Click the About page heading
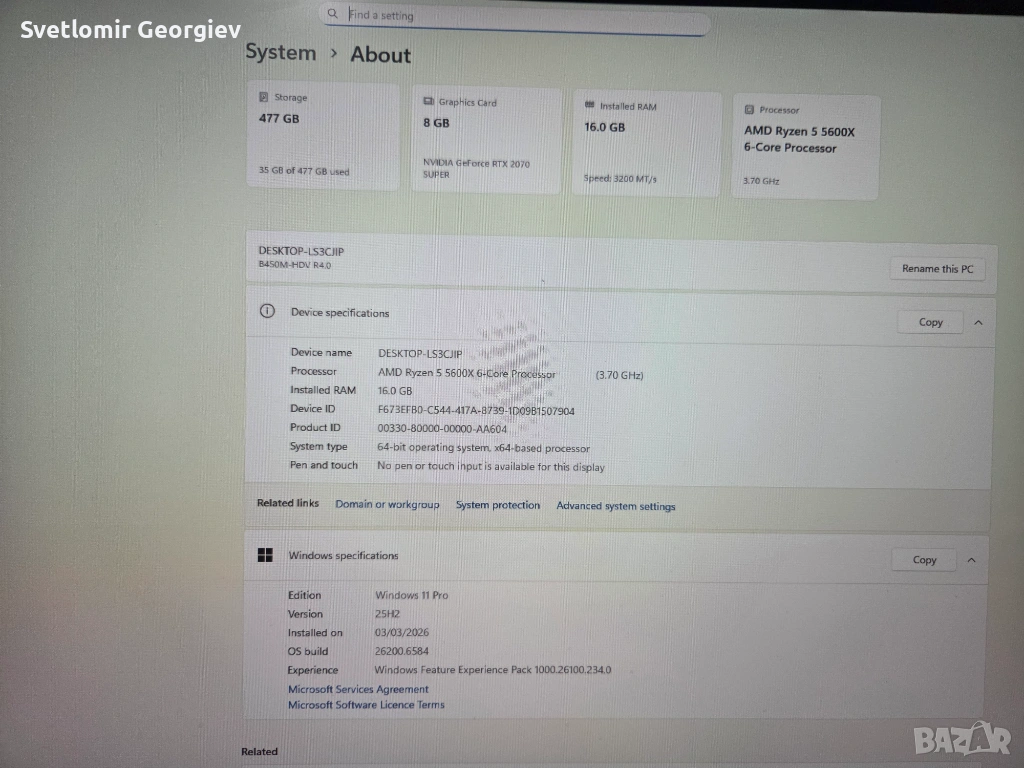The width and height of the screenshot is (1024, 768). click(x=381, y=54)
